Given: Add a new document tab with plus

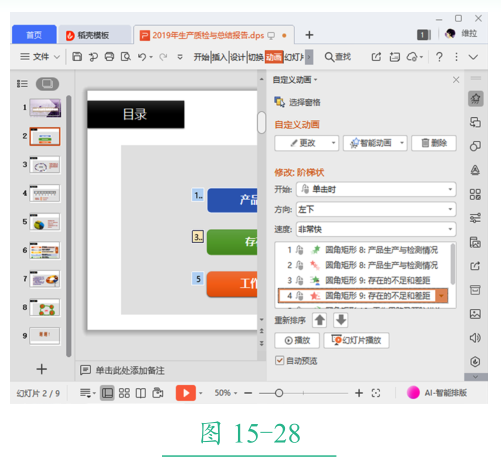Looking at the screenshot, I should [309, 35].
